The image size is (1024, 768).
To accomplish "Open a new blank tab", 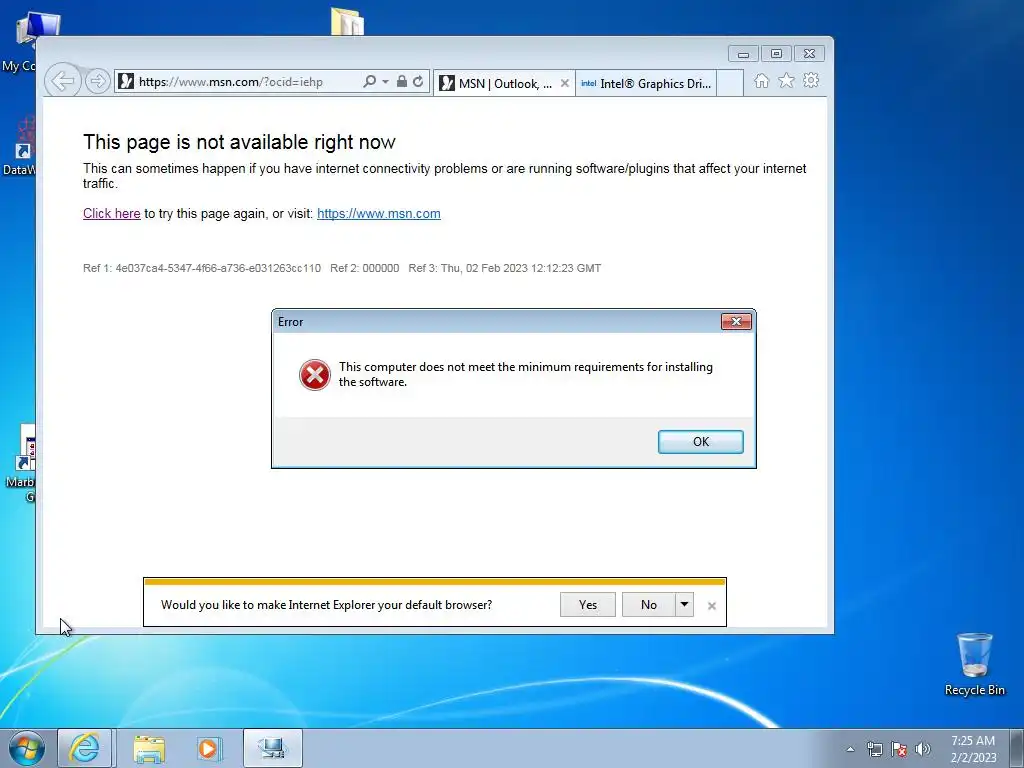I will [x=730, y=84].
